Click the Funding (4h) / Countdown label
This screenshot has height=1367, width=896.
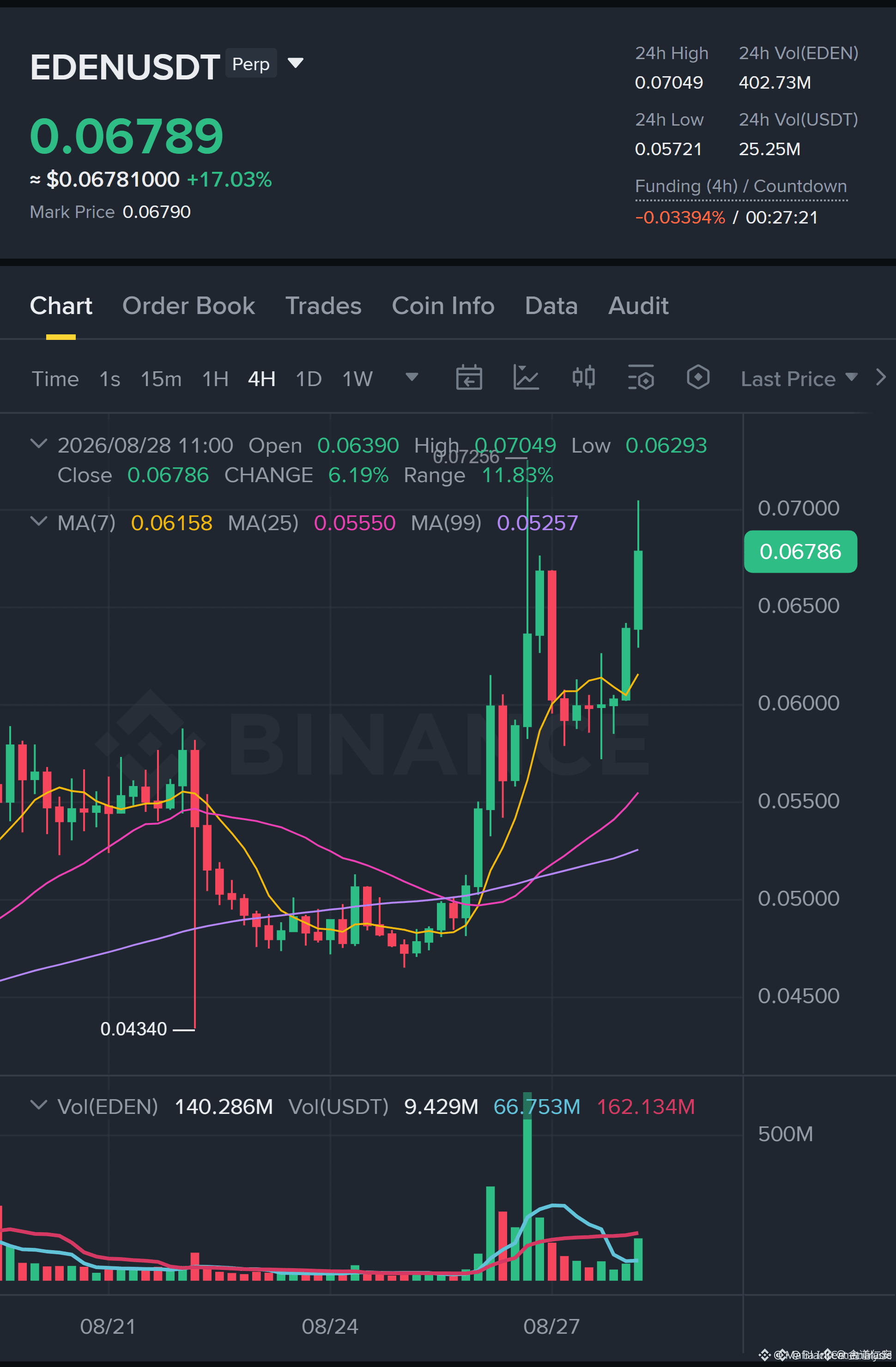click(x=741, y=186)
